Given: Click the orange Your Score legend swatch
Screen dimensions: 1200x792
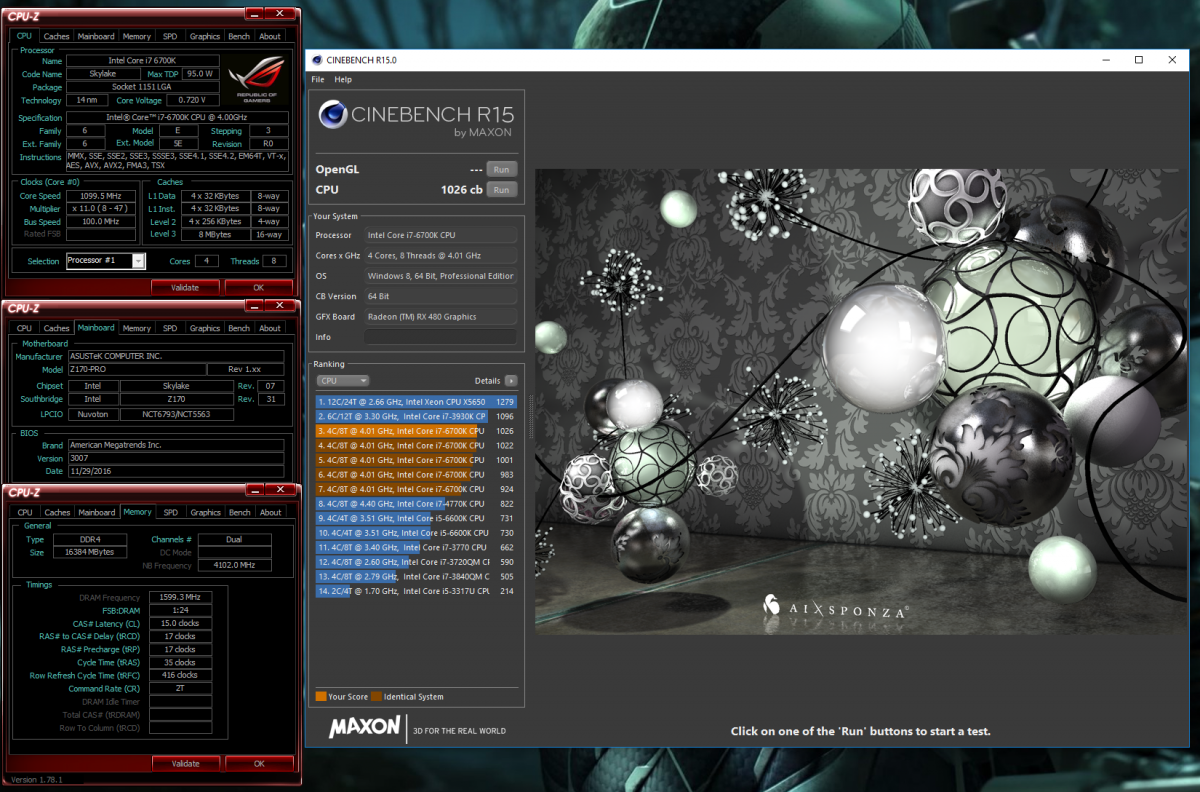Looking at the screenshot, I should (321, 696).
